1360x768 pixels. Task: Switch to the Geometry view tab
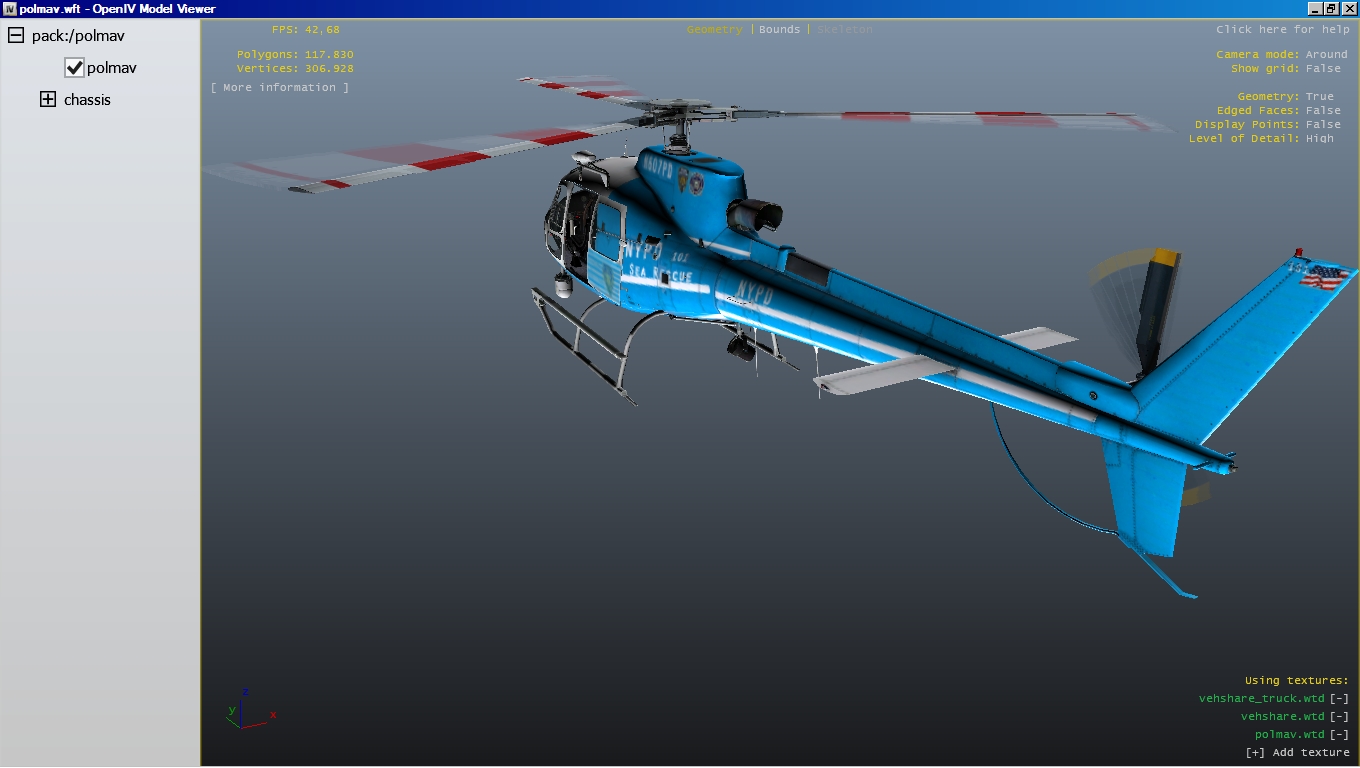[714, 30]
